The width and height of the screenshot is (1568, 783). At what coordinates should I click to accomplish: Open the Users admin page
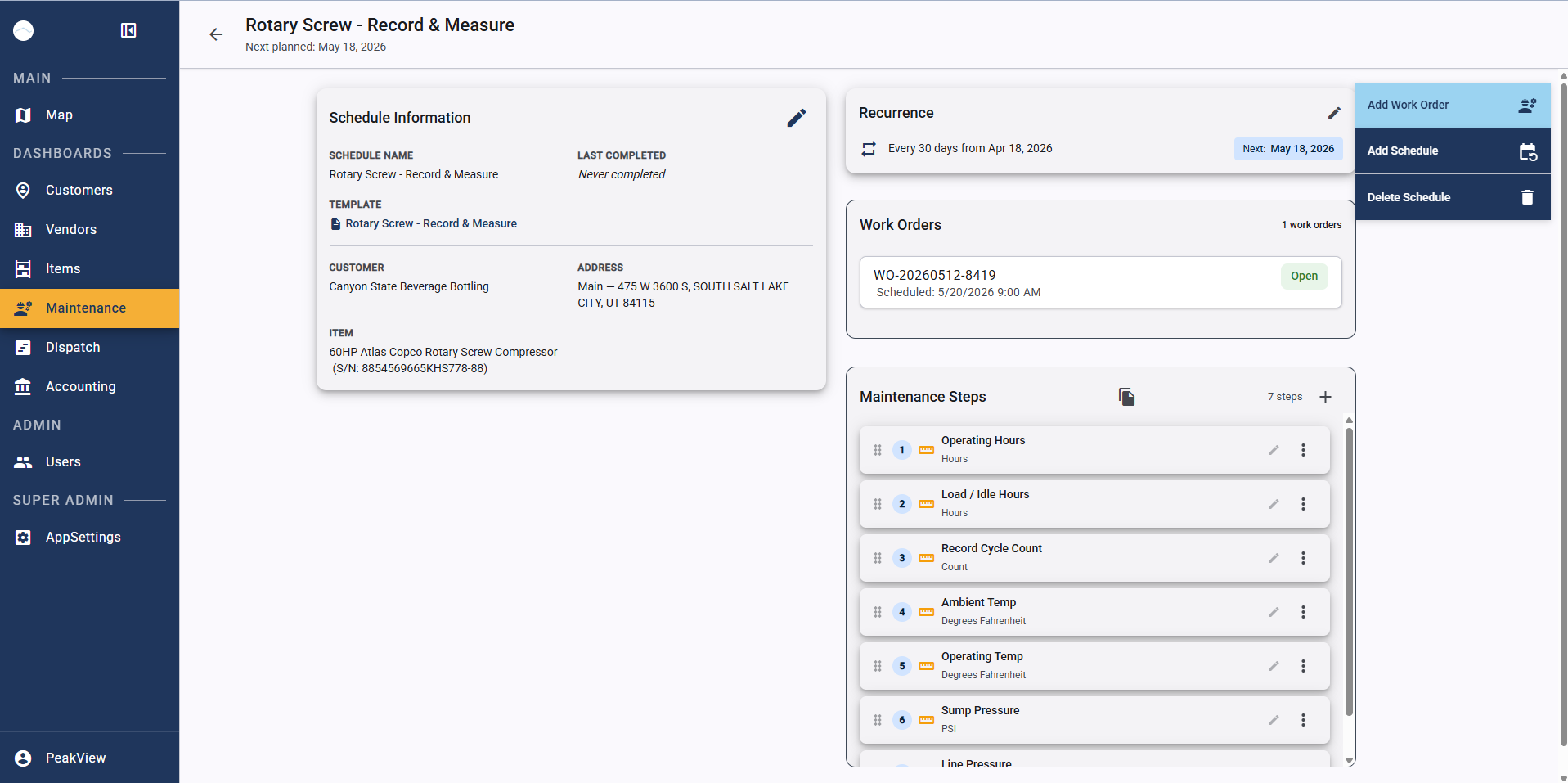pos(90,462)
